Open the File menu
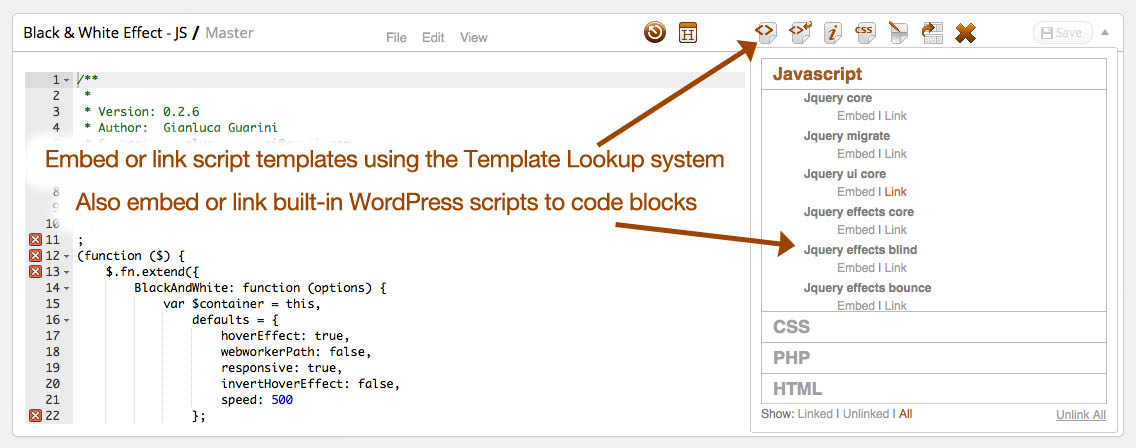The width and height of the screenshot is (1136, 448). click(396, 38)
